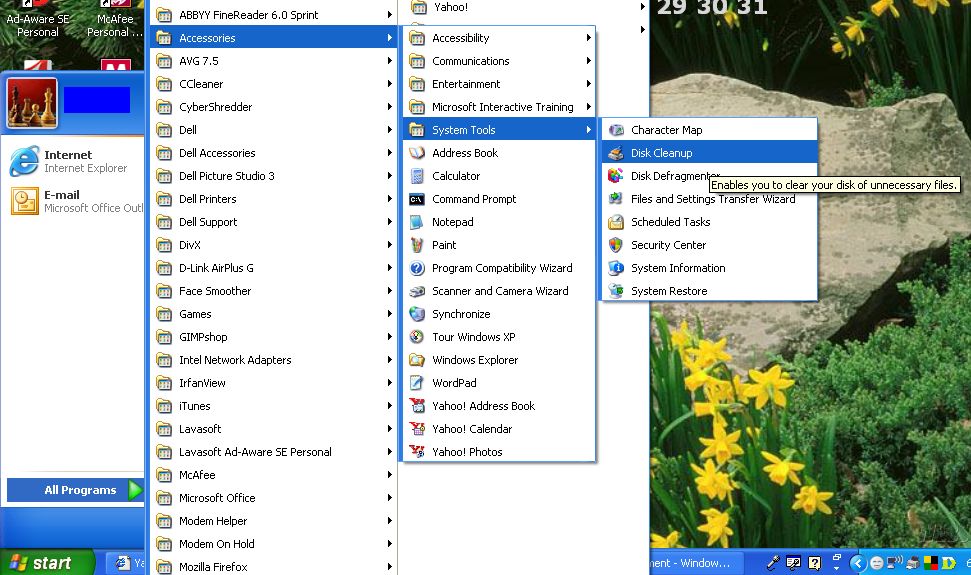Open the McAfee program folder
The image size is (971, 575).
click(x=273, y=475)
